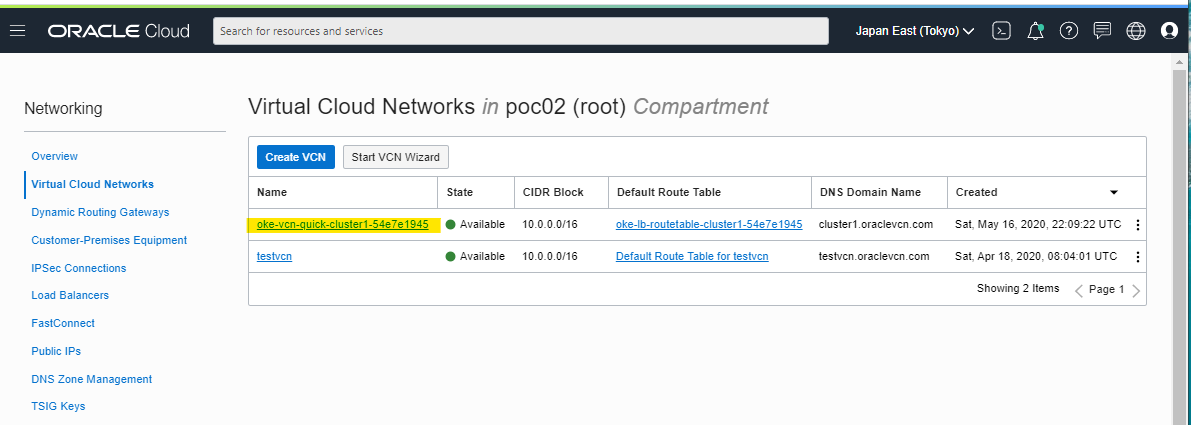Screen dimensions: 1191x425
Task: Open actions menu for oke-vcn-quick-cluster1 row
Action: [x=1137, y=225]
